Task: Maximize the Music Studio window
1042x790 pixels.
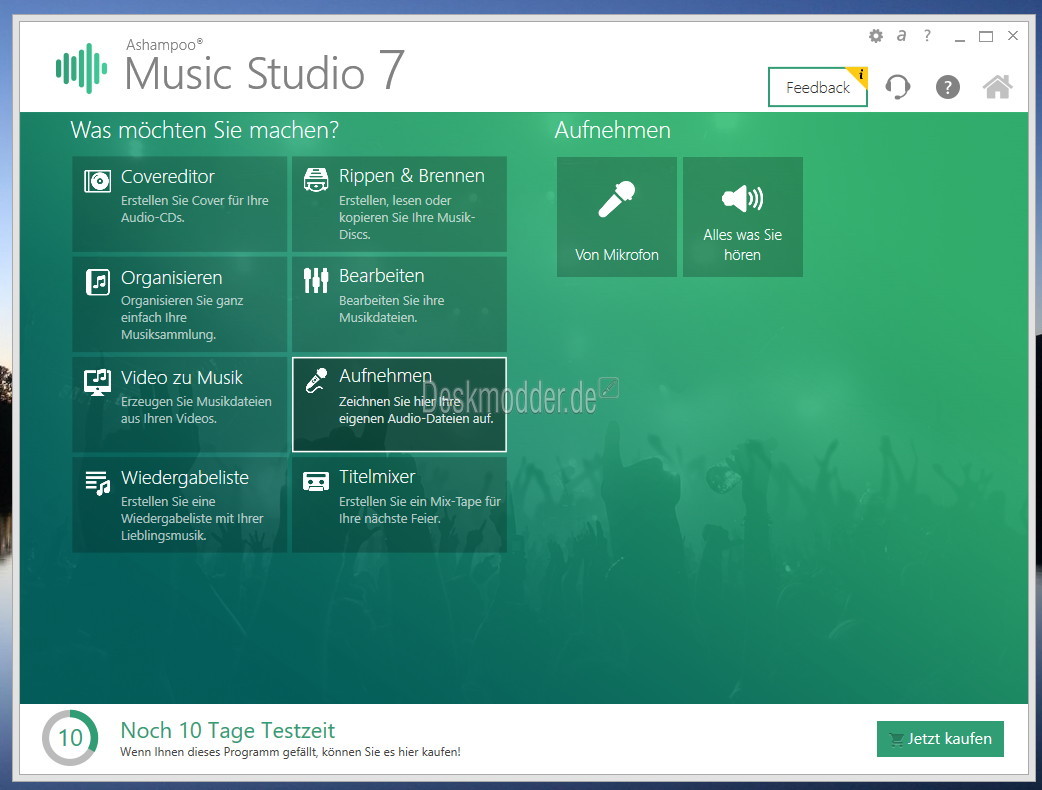Action: 986,37
